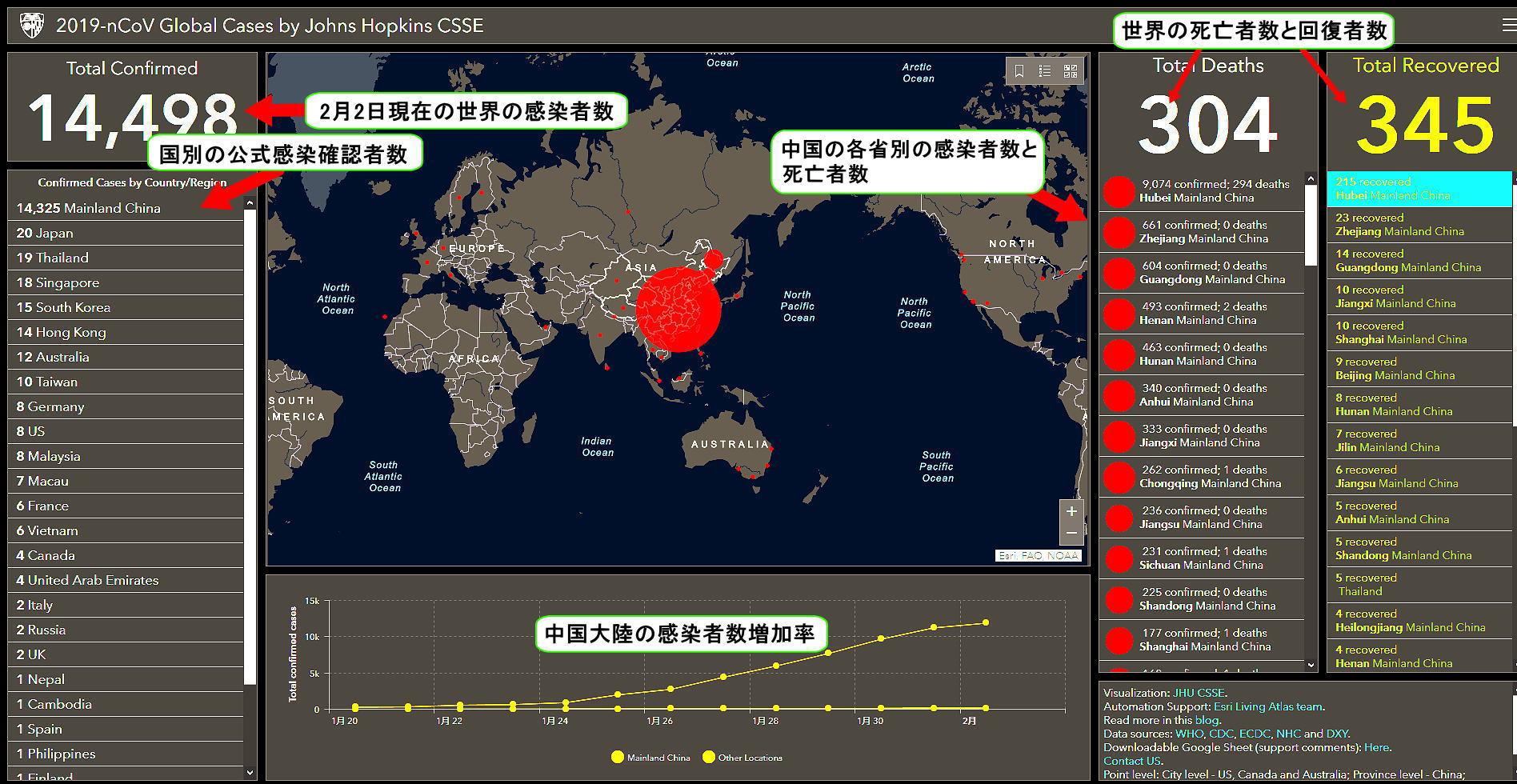Click red circle icon beside Henan confirmed row
Image resolution: width=1517 pixels, height=784 pixels.
tap(1119, 314)
